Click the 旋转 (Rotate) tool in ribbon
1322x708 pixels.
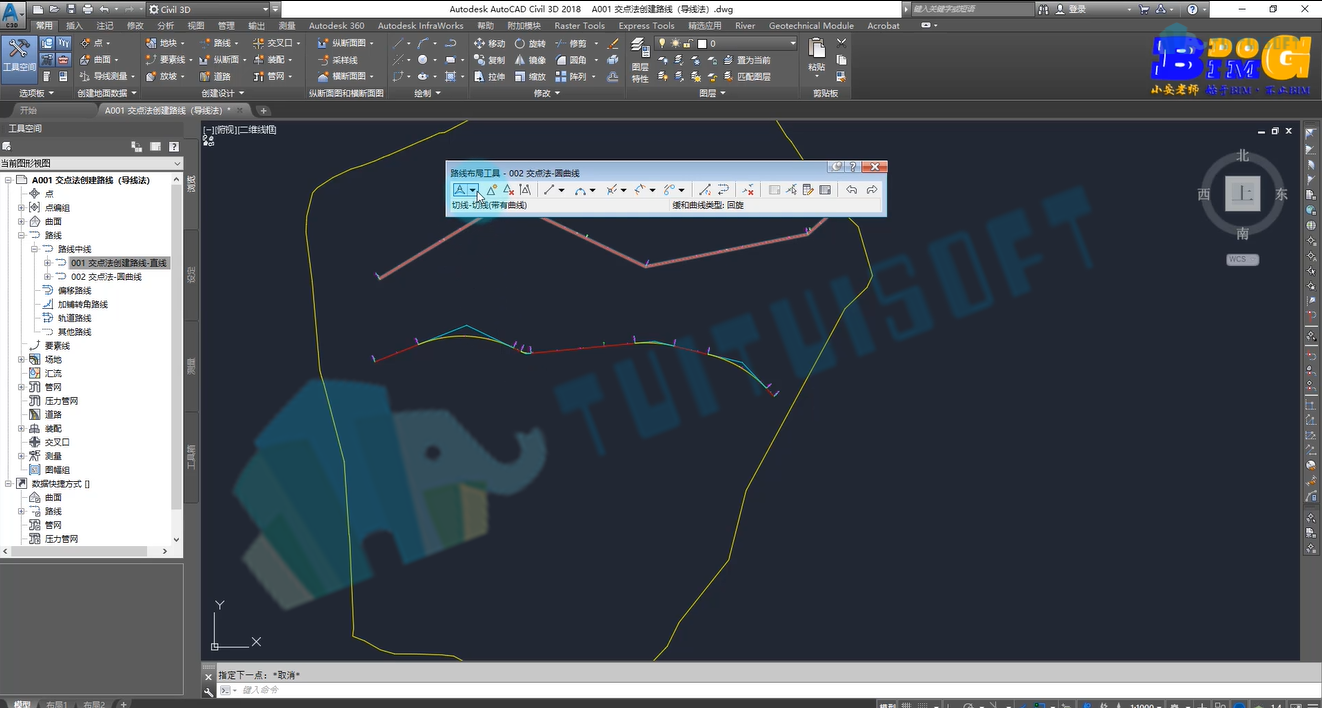pos(530,44)
